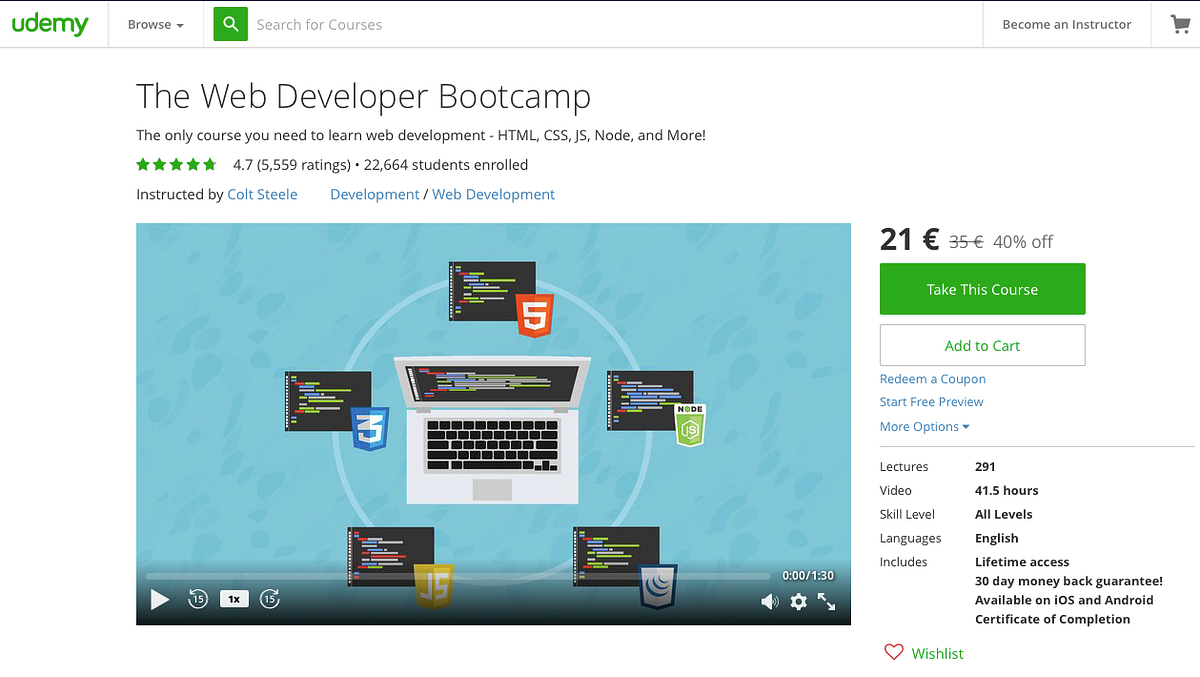Click the course title The Web Developer Bootcamp

point(364,97)
